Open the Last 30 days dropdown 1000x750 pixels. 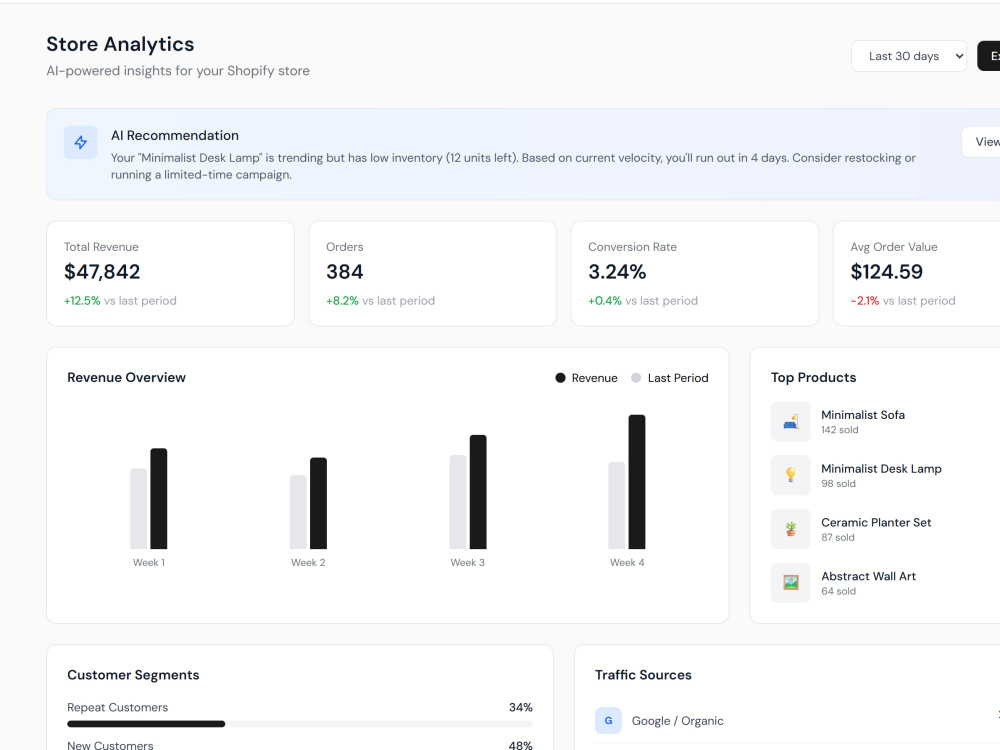pos(909,56)
